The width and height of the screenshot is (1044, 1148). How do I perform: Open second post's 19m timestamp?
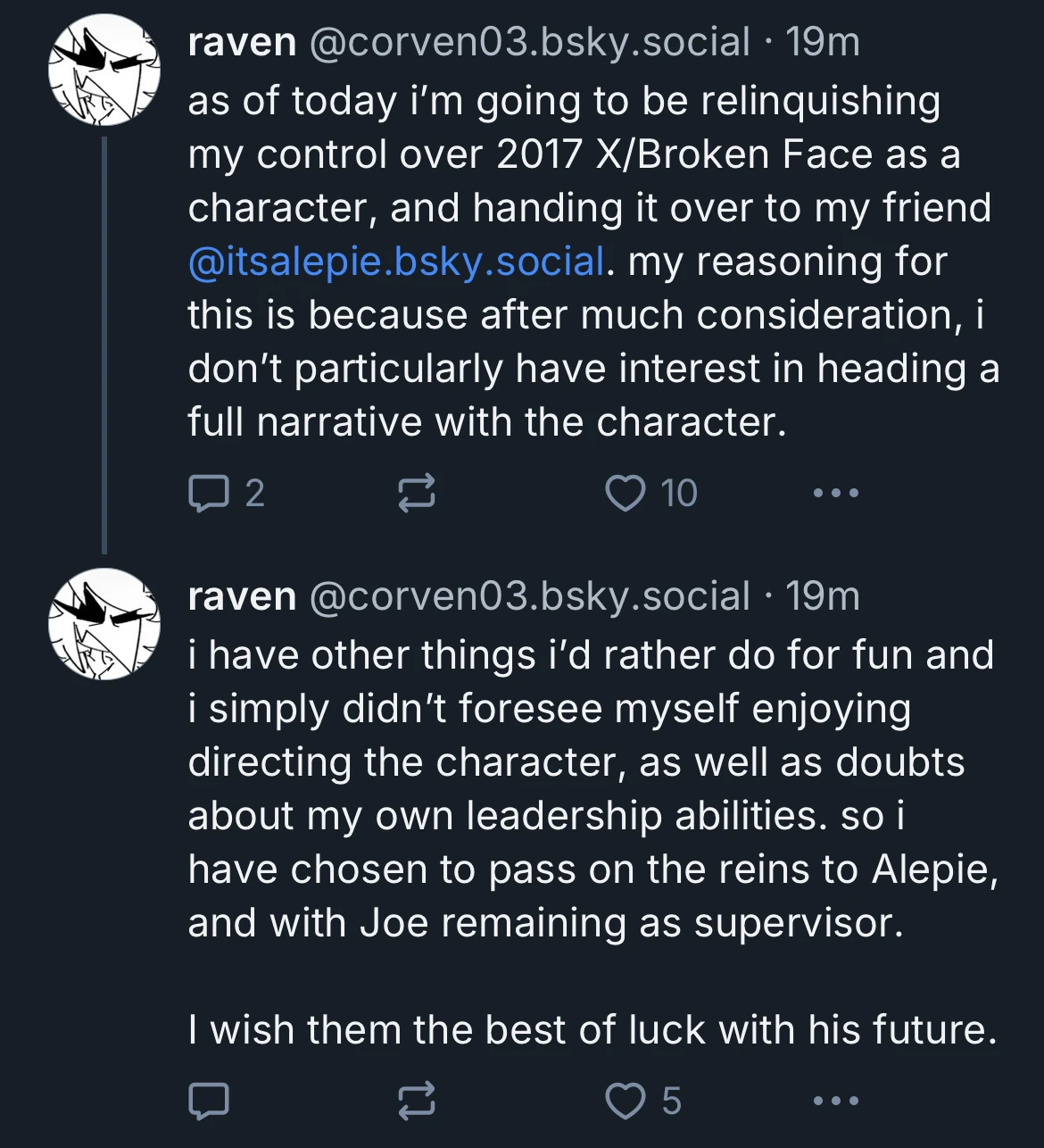pos(823,596)
